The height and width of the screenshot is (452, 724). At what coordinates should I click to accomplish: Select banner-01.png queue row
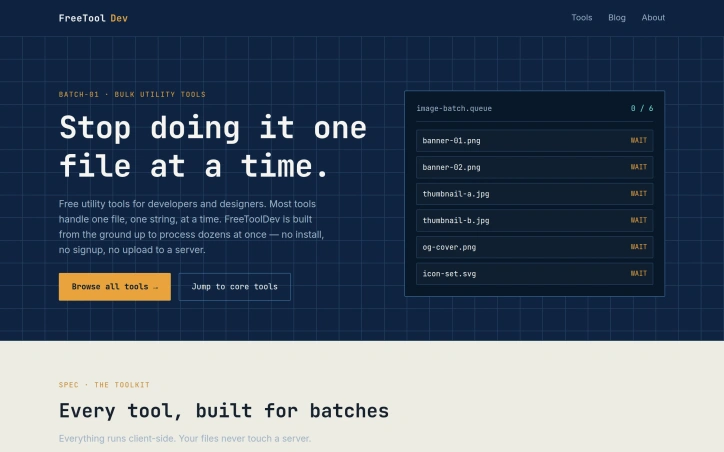[534, 140]
